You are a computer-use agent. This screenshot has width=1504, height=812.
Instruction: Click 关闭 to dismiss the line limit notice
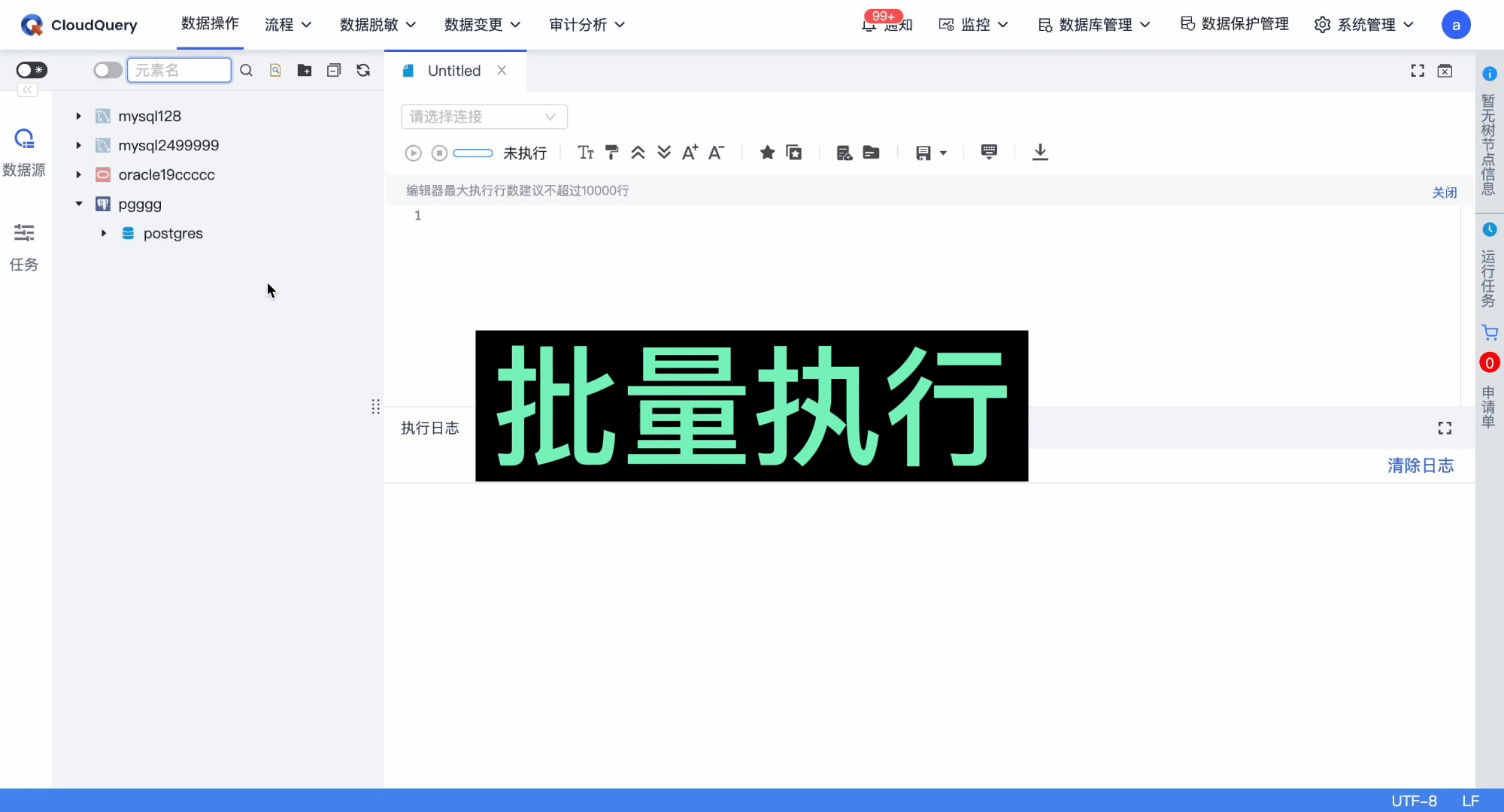[x=1444, y=192]
